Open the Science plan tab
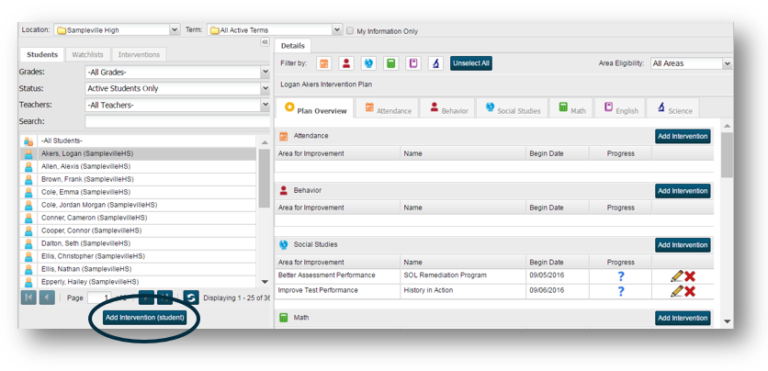Image resolution: width=768 pixels, height=371 pixels. [x=673, y=108]
